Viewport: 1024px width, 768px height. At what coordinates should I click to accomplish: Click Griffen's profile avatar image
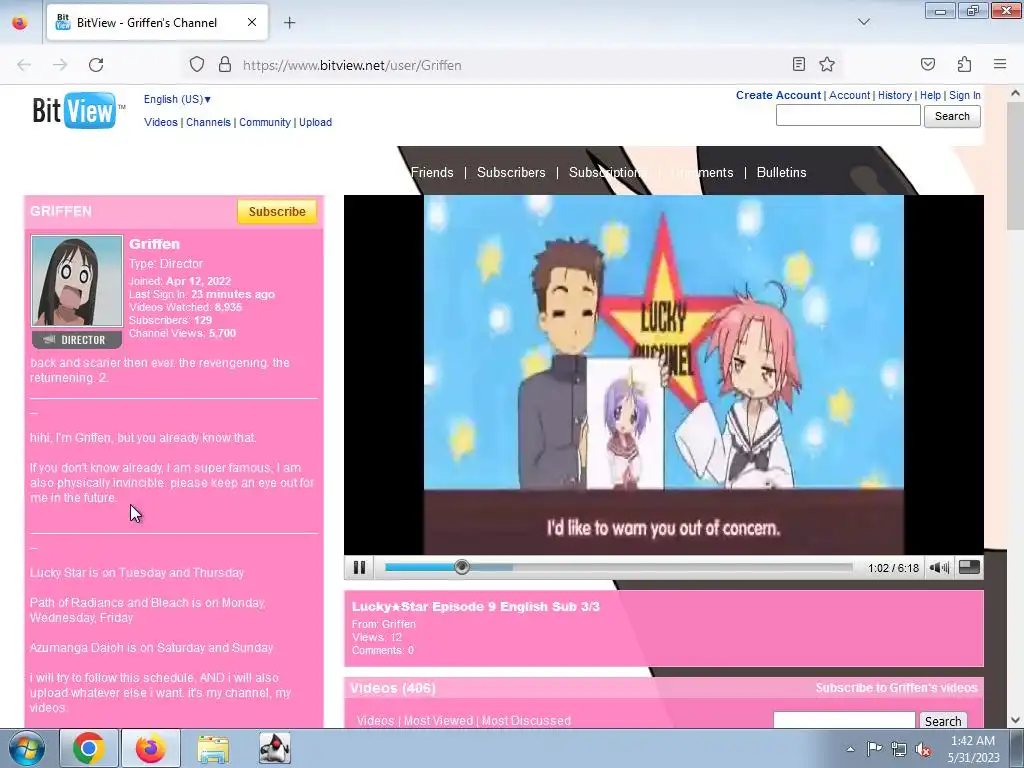(77, 281)
